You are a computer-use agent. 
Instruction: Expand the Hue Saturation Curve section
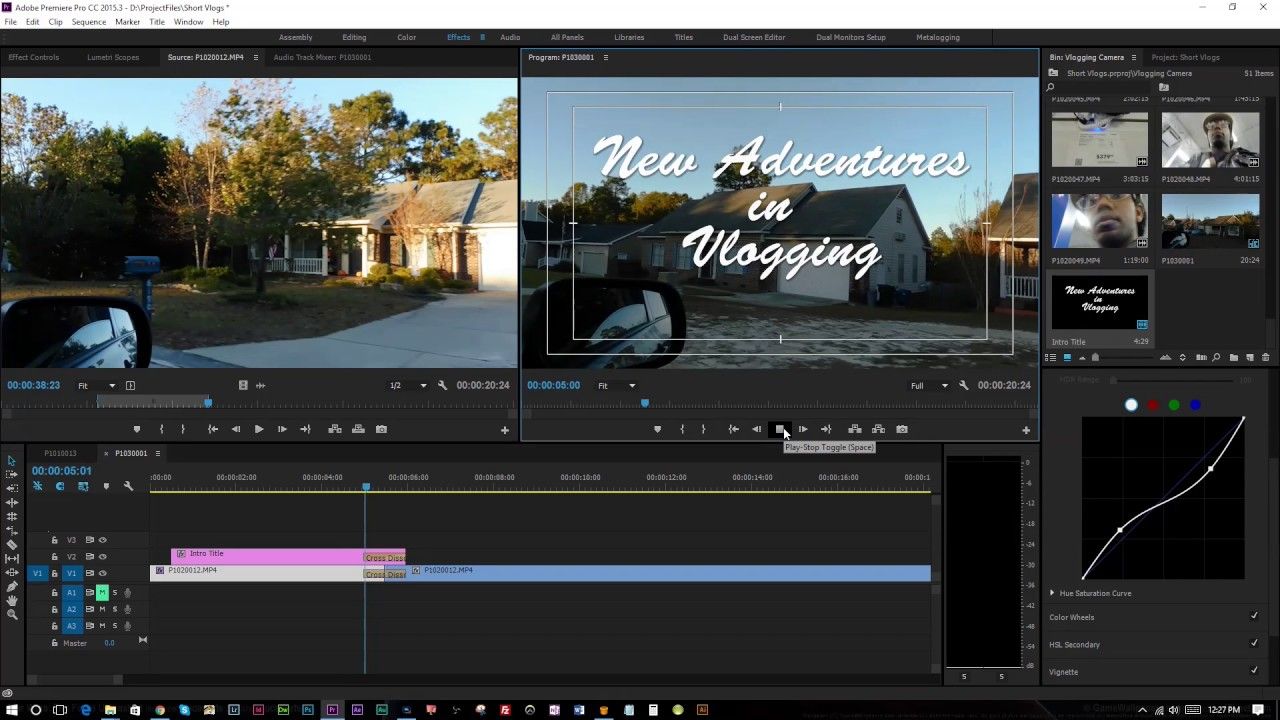1052,593
